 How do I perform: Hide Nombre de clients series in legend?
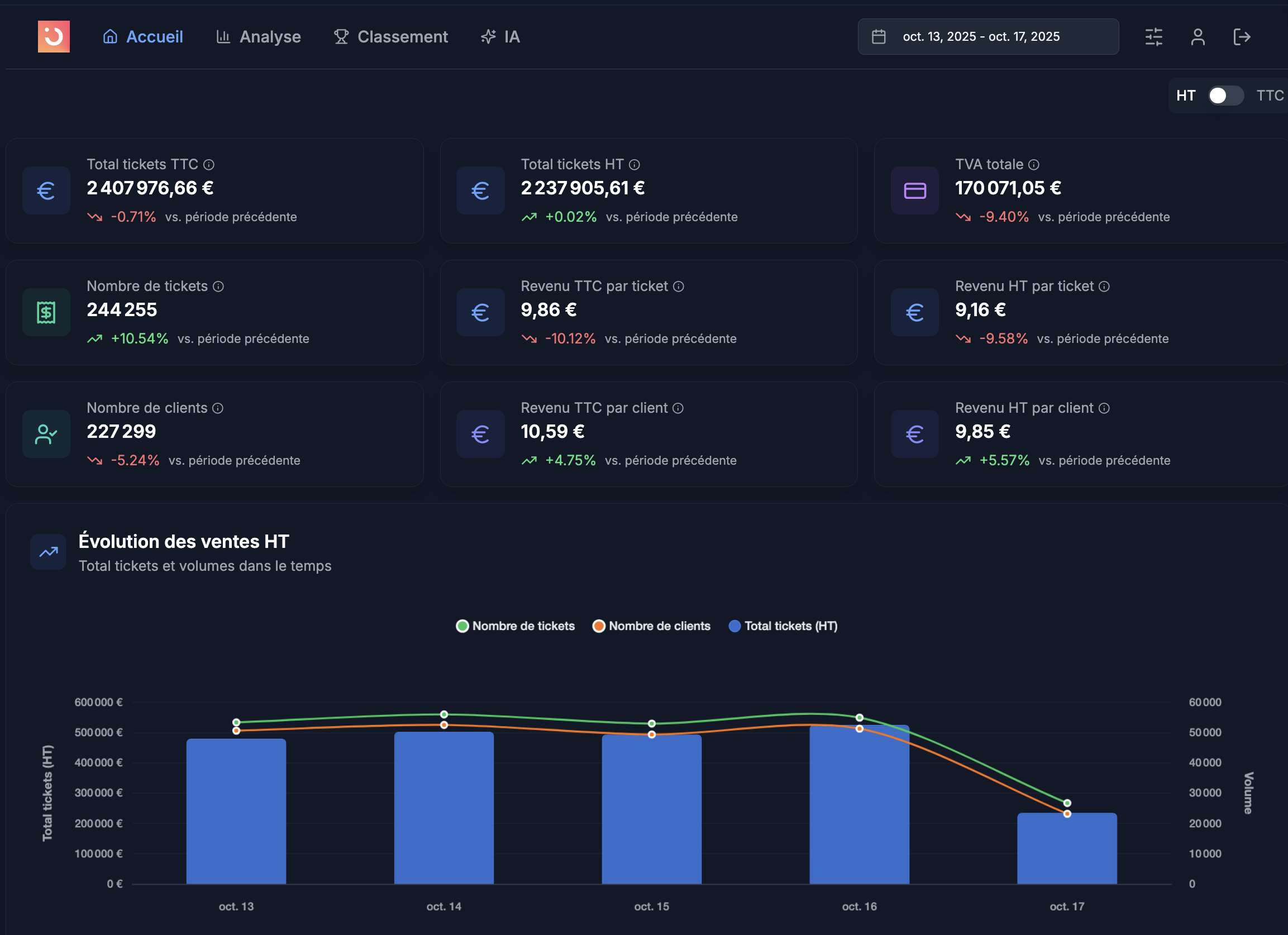(x=651, y=626)
